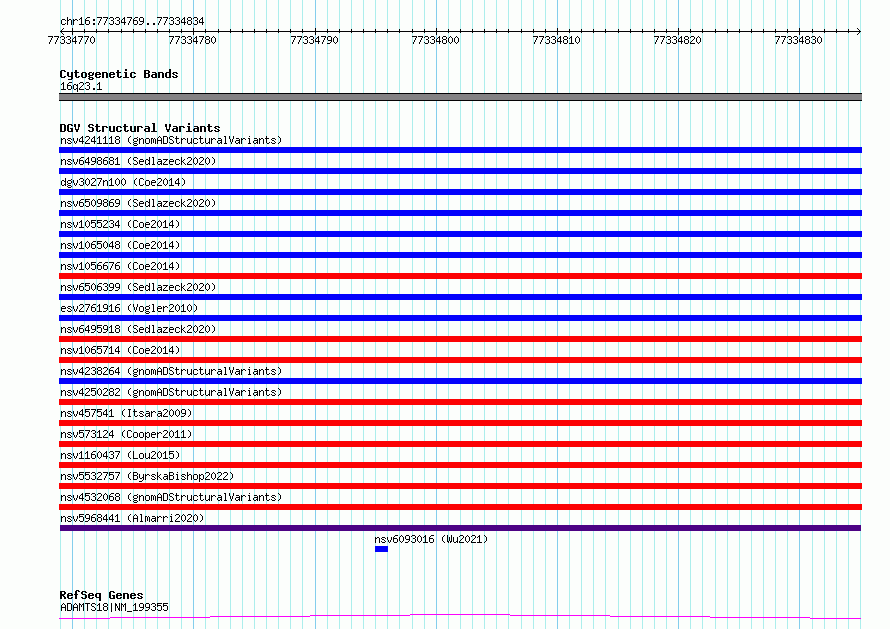Open nsv6093016 (Wu2021) label

click(431, 539)
